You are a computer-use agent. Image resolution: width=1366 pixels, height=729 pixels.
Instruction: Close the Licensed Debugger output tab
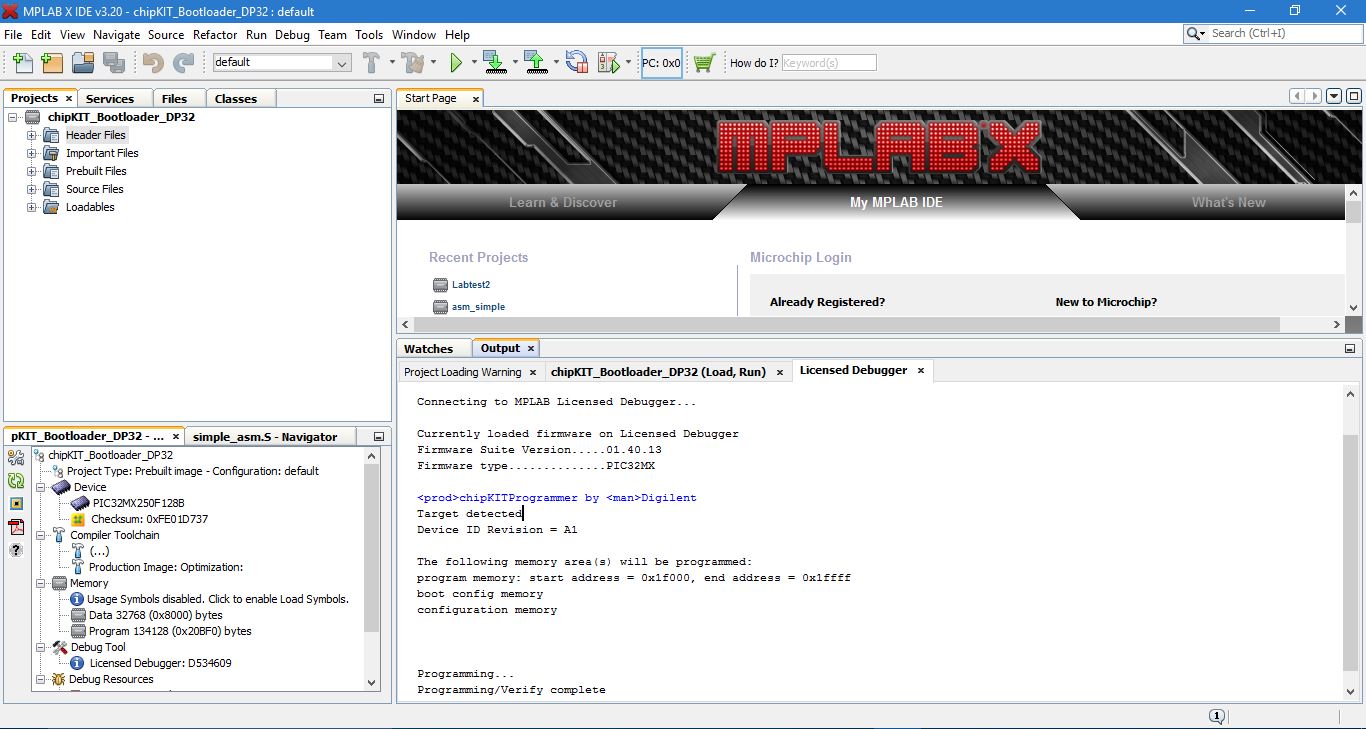921,370
